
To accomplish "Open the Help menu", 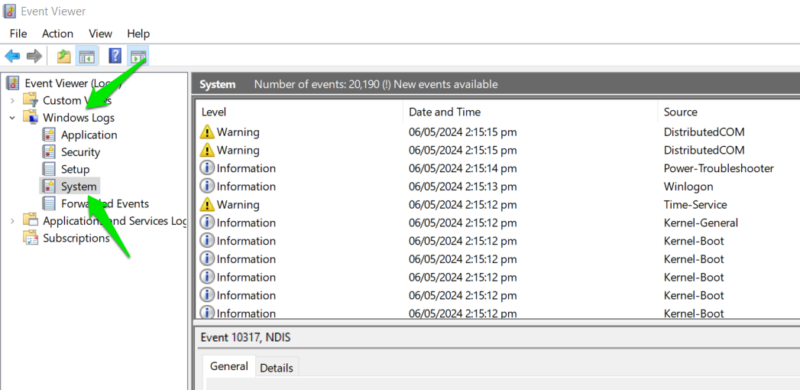I will (x=138, y=34).
